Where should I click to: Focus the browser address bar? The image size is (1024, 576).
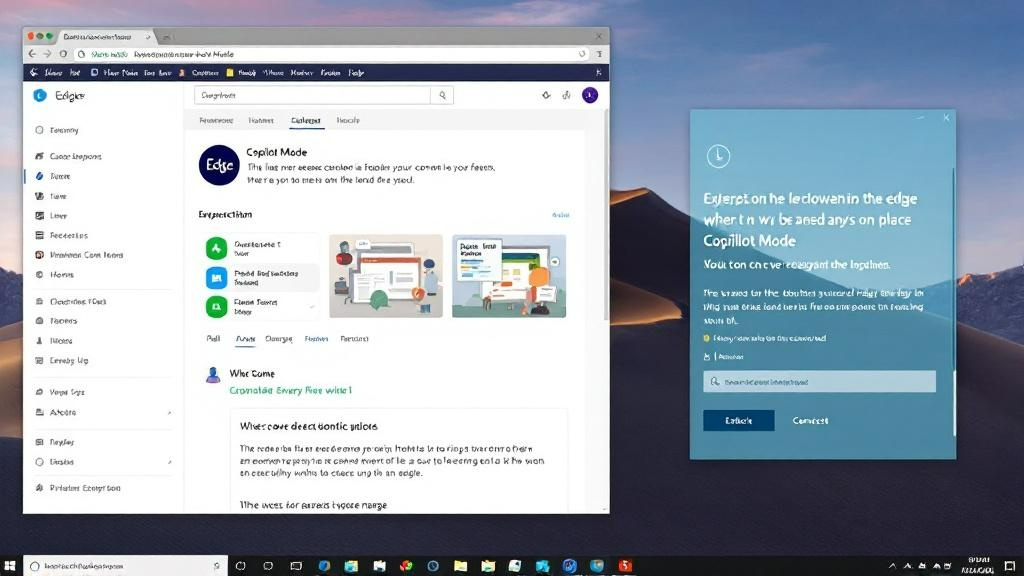[x=331, y=54]
